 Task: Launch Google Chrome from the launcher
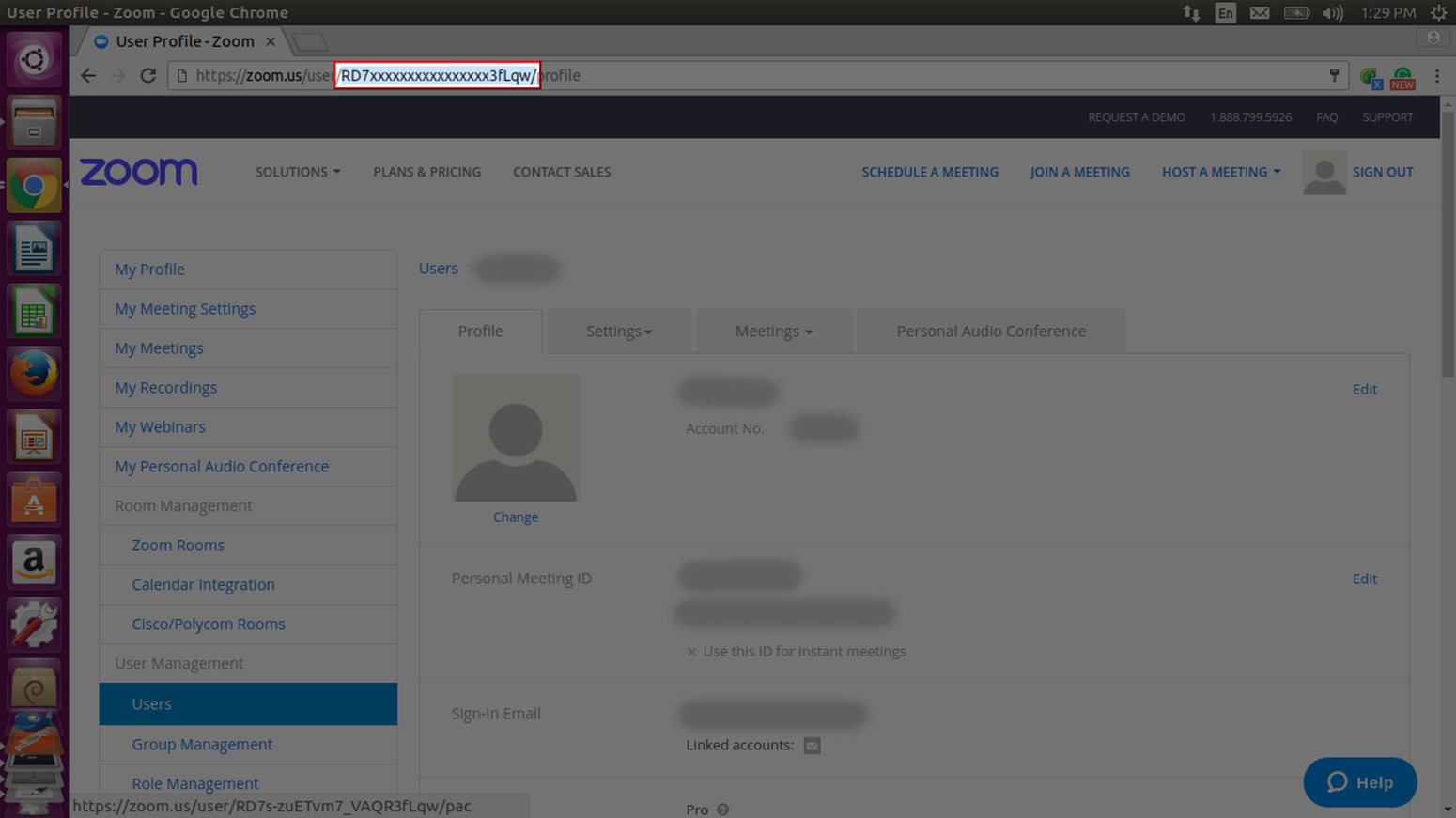[34, 186]
